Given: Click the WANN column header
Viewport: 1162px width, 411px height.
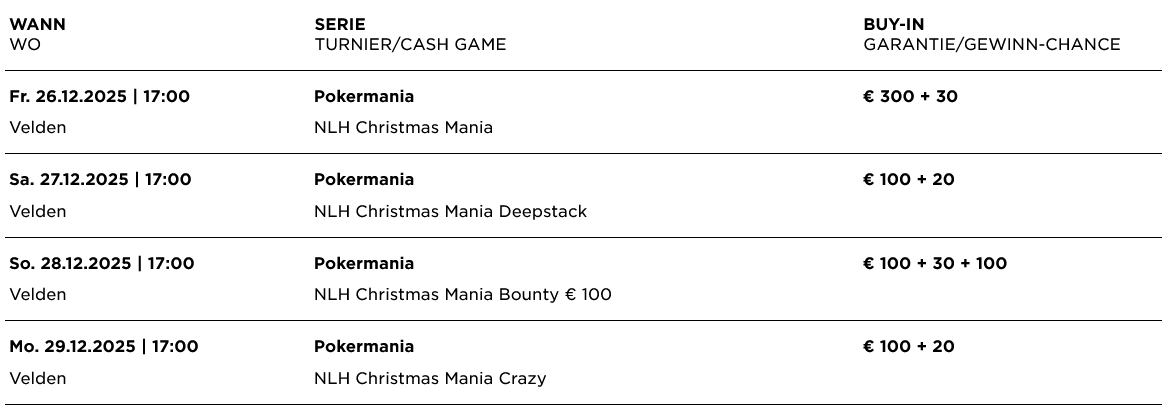Looking at the screenshot, I should 37,24.
